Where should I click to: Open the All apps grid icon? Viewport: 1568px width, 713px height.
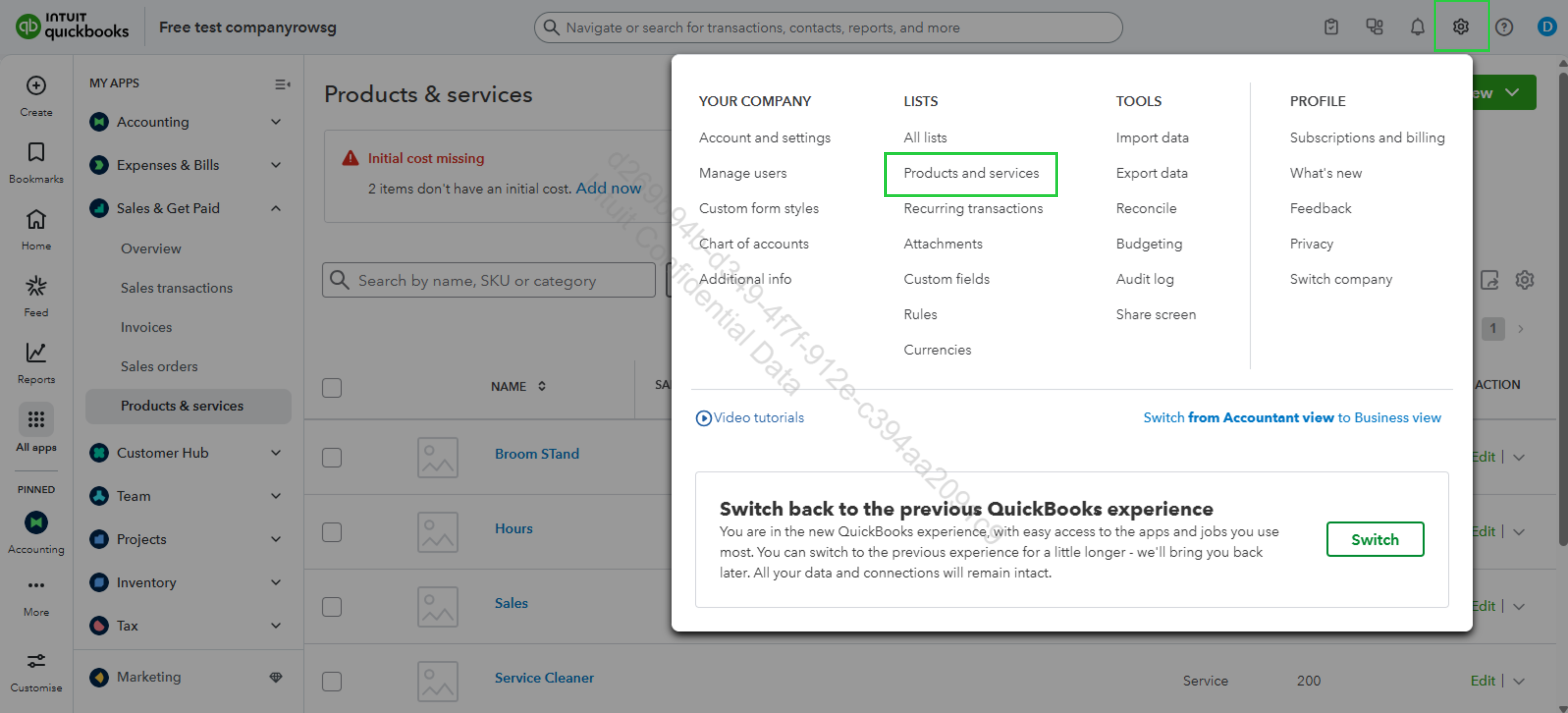pyautogui.click(x=36, y=419)
